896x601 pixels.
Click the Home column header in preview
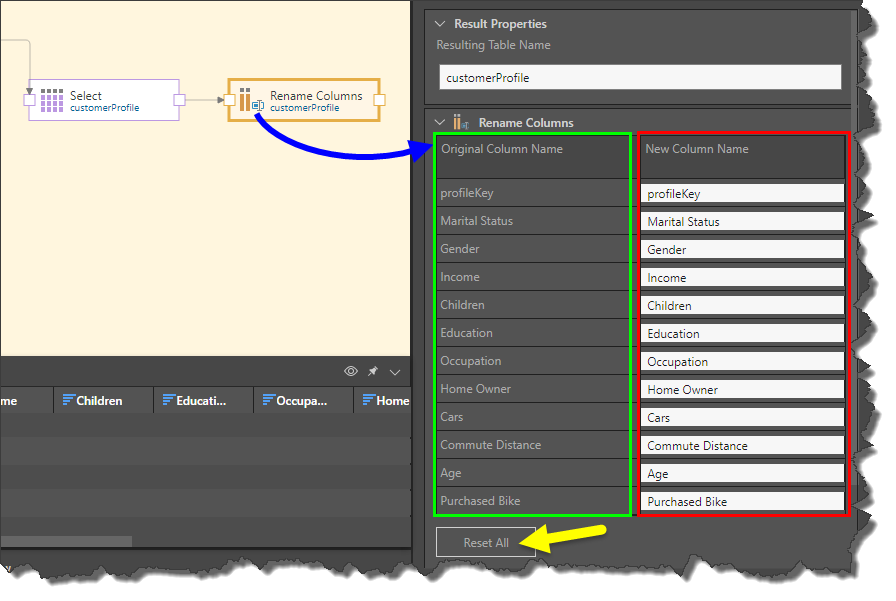coord(385,400)
